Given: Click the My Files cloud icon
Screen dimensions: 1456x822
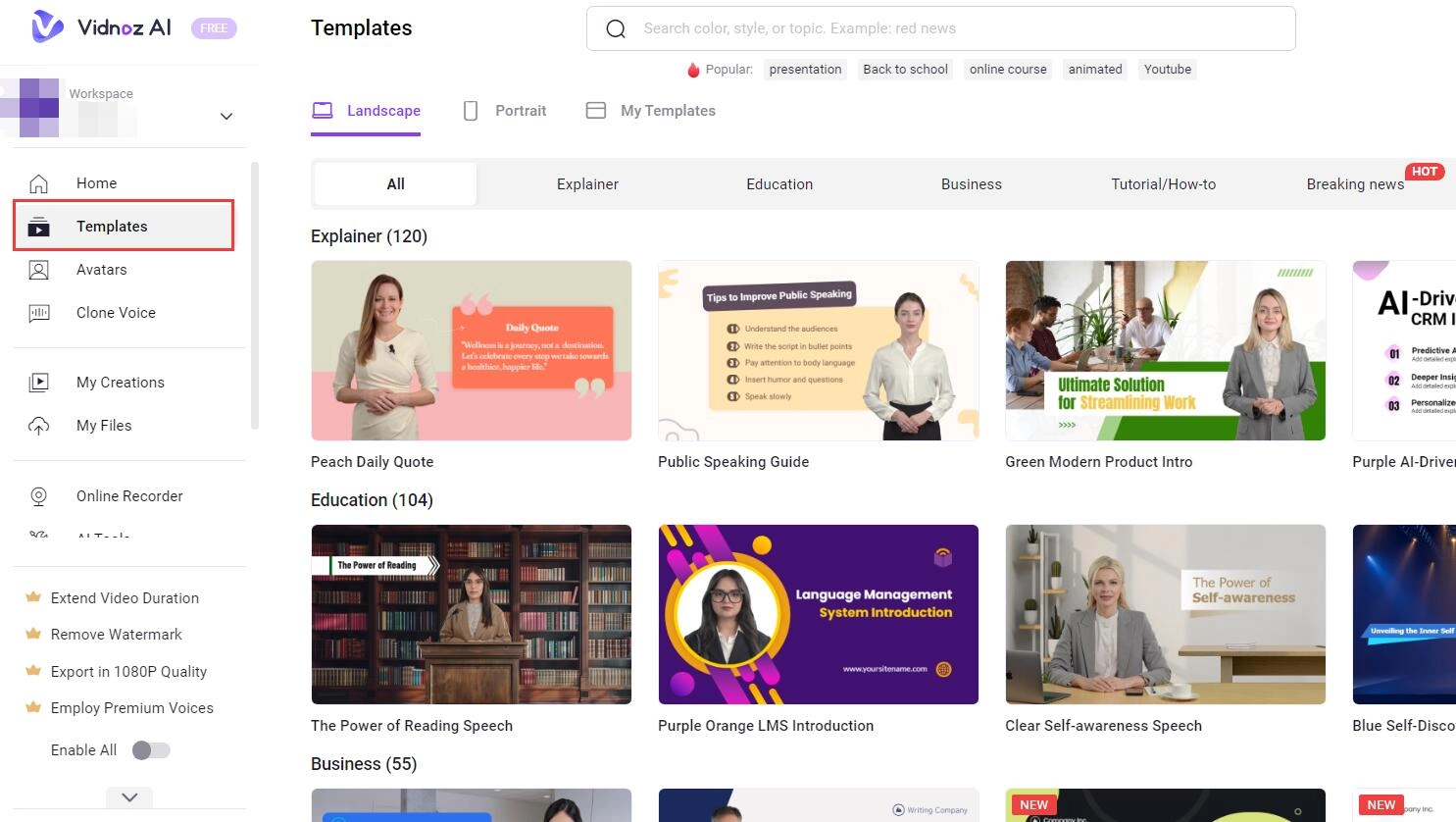Looking at the screenshot, I should (39, 426).
